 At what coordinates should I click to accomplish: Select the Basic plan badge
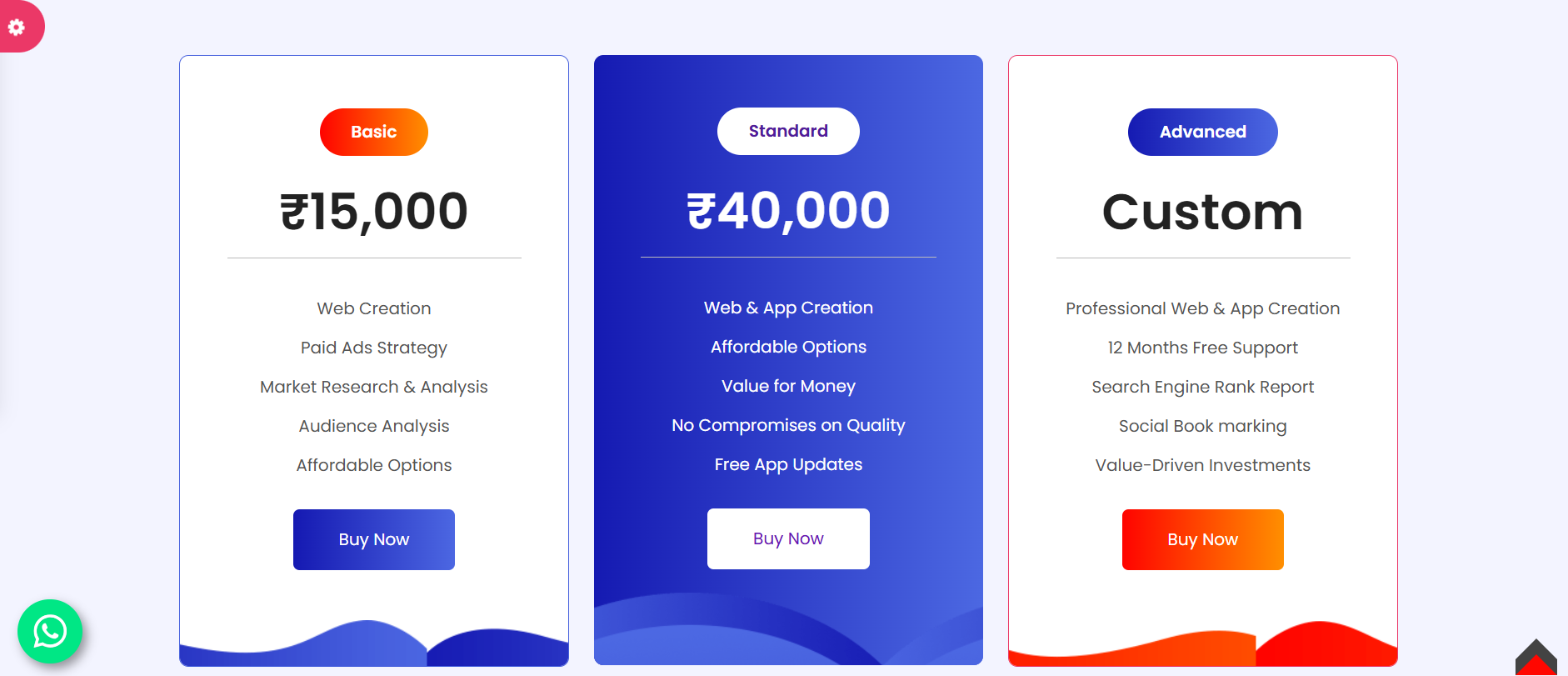(x=373, y=132)
